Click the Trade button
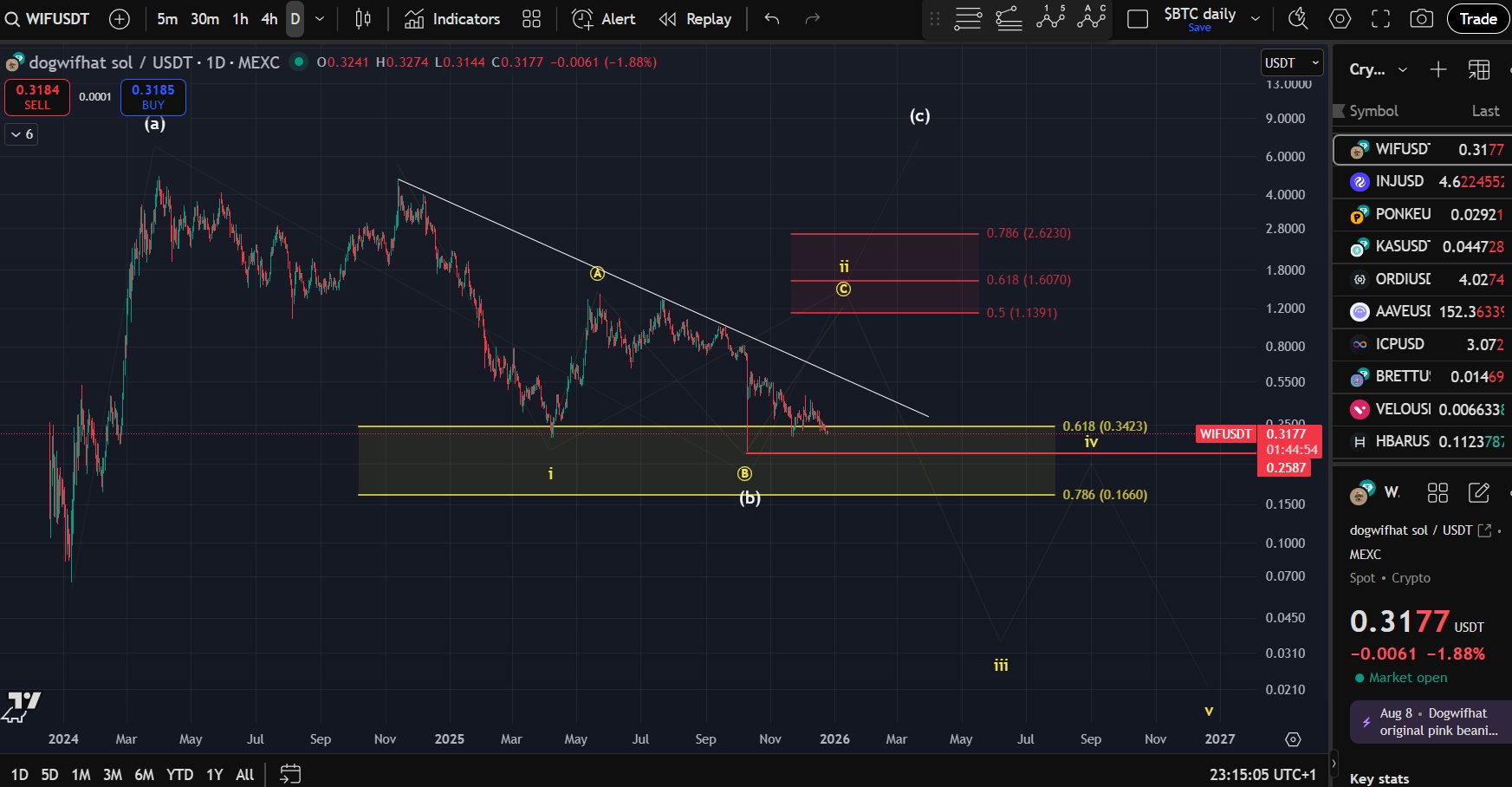This screenshot has height=787, width=1512. click(x=1477, y=19)
